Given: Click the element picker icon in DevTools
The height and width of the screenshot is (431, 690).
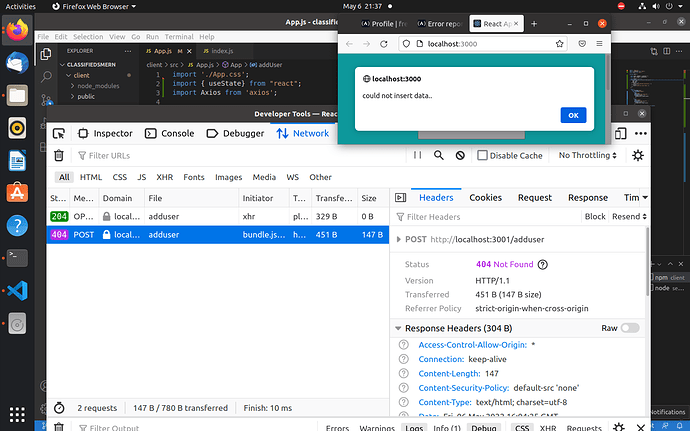Looking at the screenshot, I should [59, 133].
